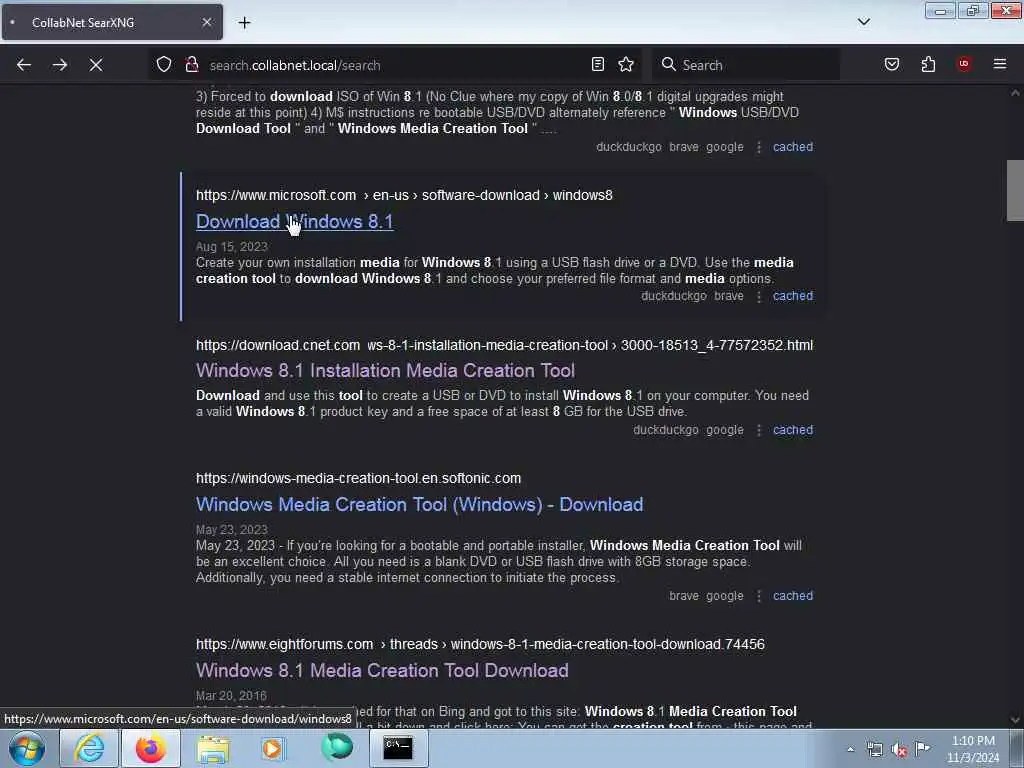Open the Extensions puzzle icon
This screenshot has width=1024, height=768.
[928, 64]
